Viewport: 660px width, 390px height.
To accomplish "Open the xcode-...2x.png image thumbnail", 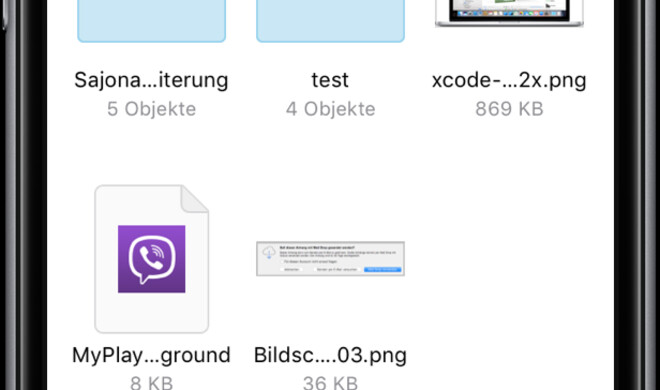I will 509,13.
